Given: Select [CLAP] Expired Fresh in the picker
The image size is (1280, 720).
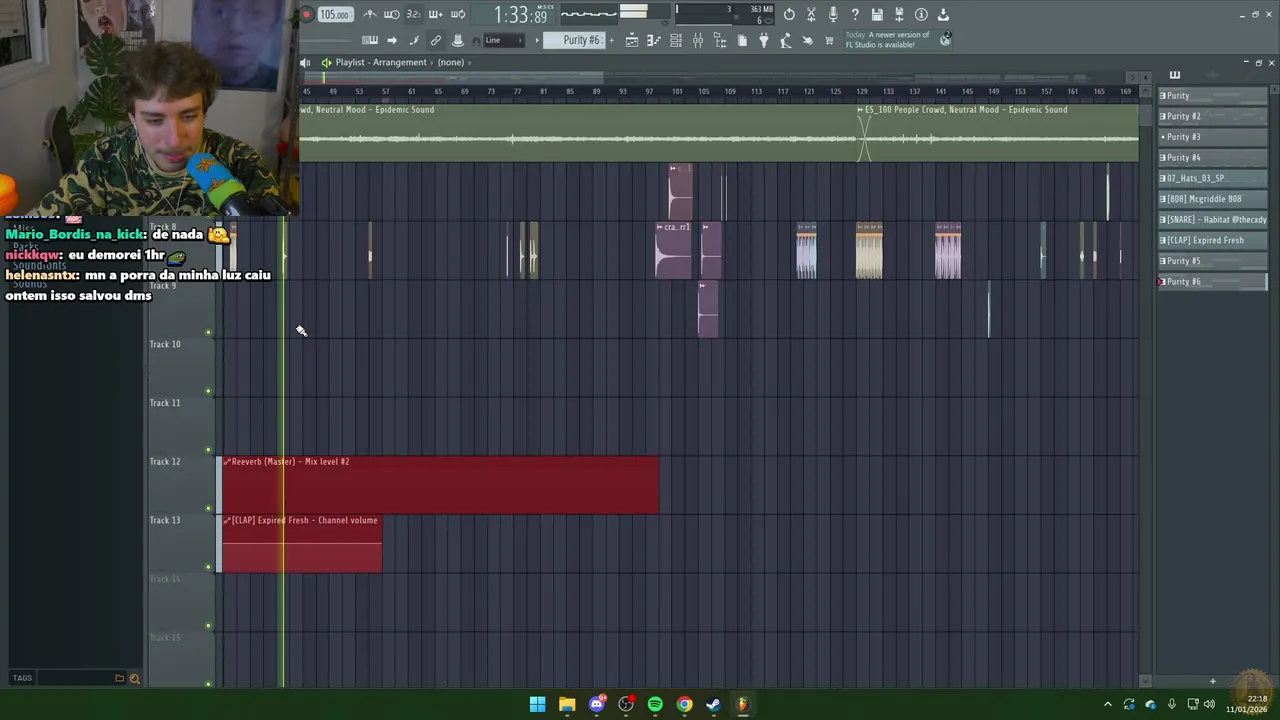Looking at the screenshot, I should tap(1212, 240).
